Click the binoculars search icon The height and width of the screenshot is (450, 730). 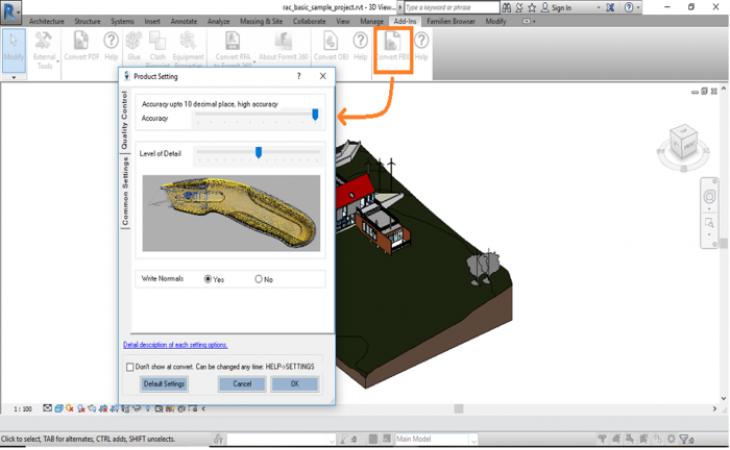tap(507, 7)
